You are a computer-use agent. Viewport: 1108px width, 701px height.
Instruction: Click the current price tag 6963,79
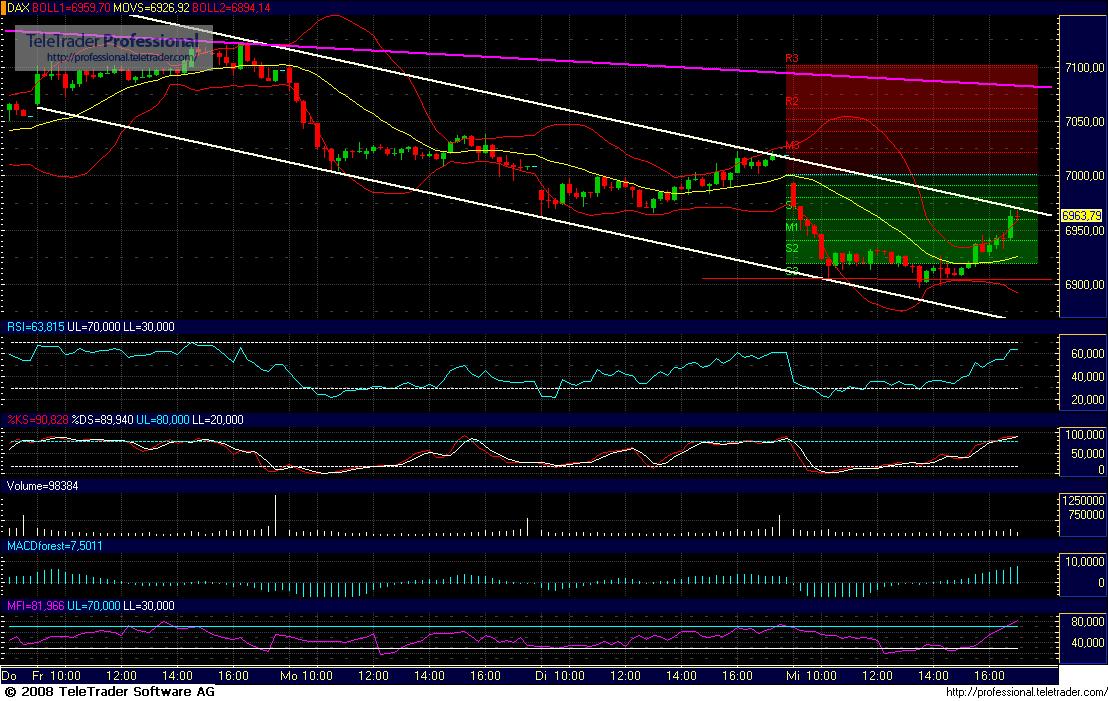pos(1082,216)
